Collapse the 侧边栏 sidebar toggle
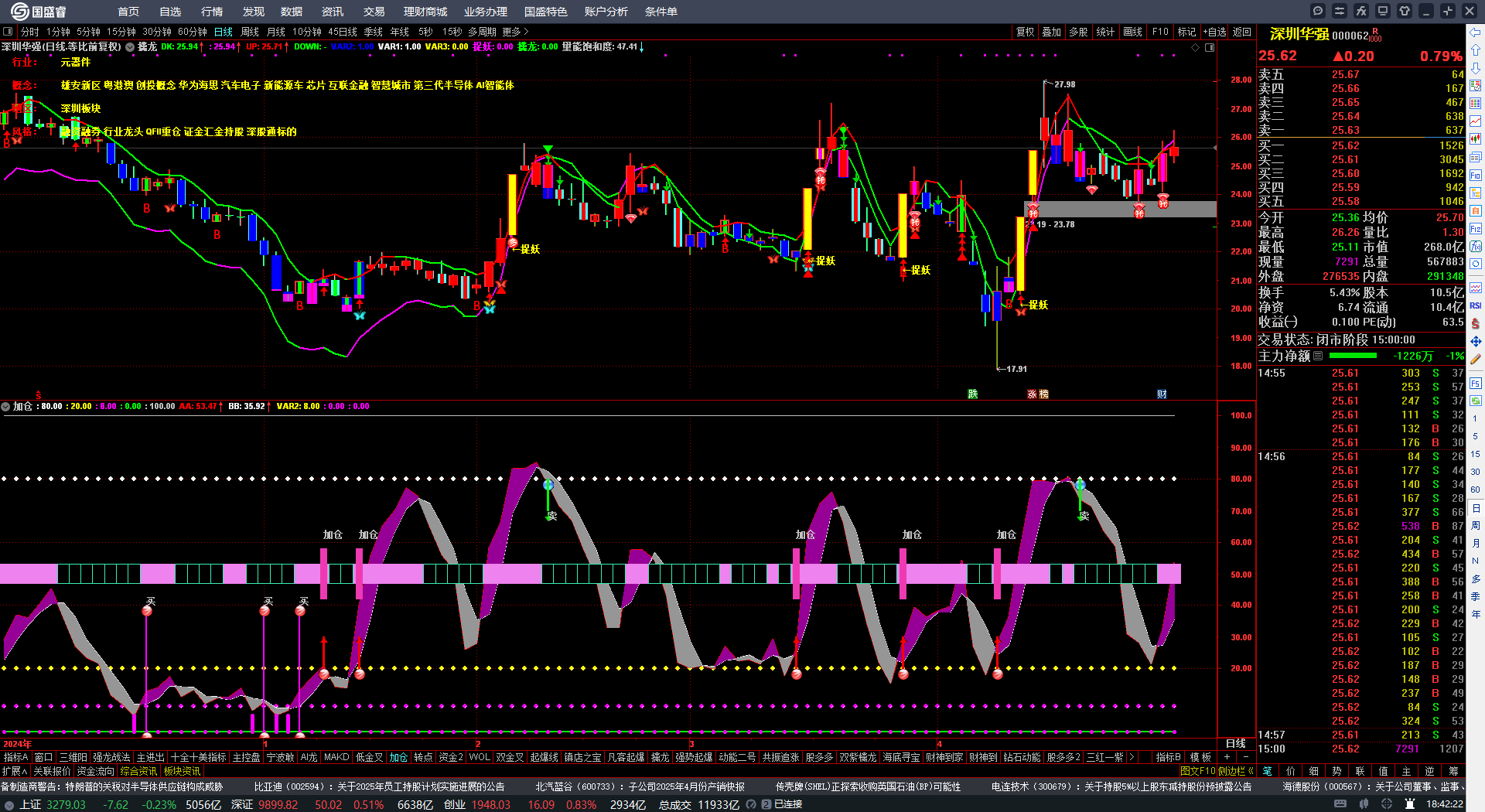This screenshot has height=812, width=1485. coord(1236,771)
